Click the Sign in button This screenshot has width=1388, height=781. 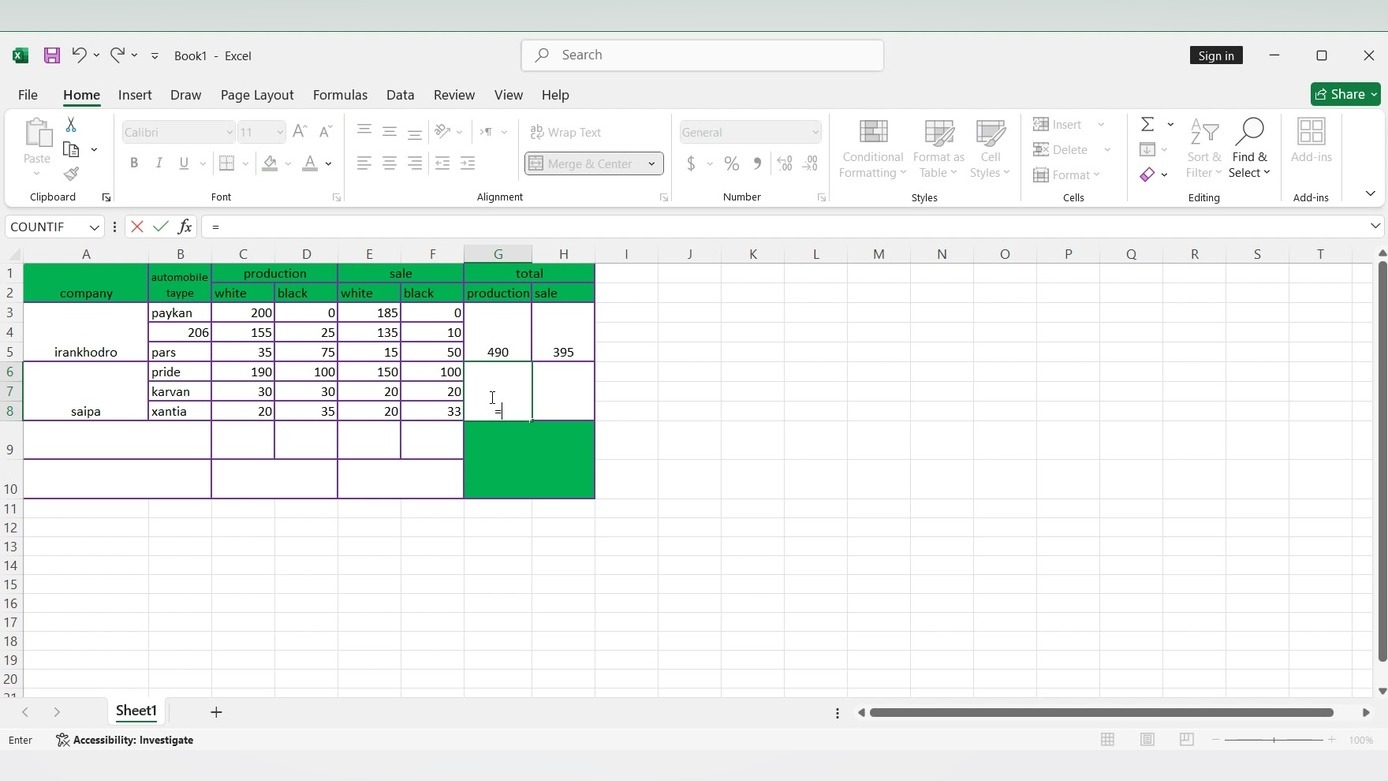pyautogui.click(x=1216, y=56)
